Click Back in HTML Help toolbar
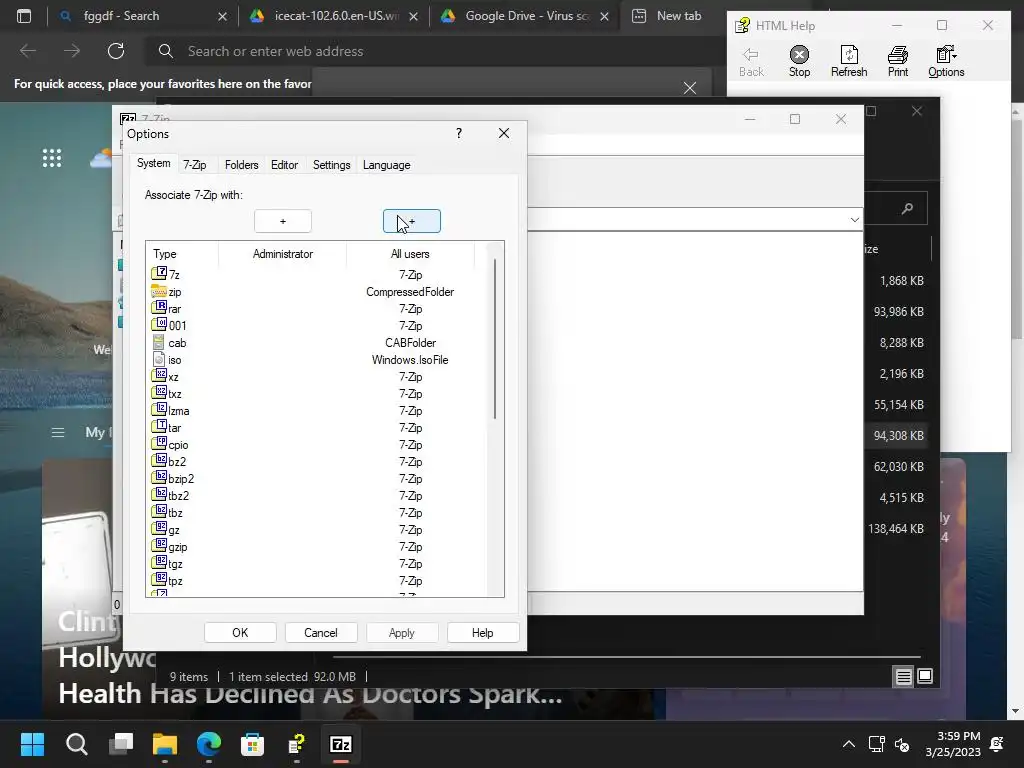 tap(751, 61)
